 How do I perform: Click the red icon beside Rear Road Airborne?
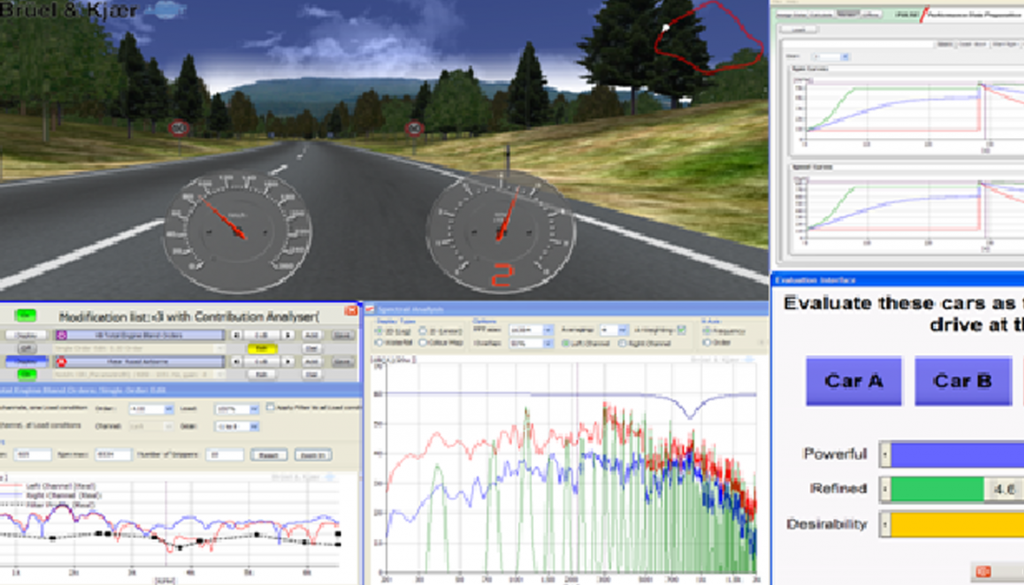(61, 361)
